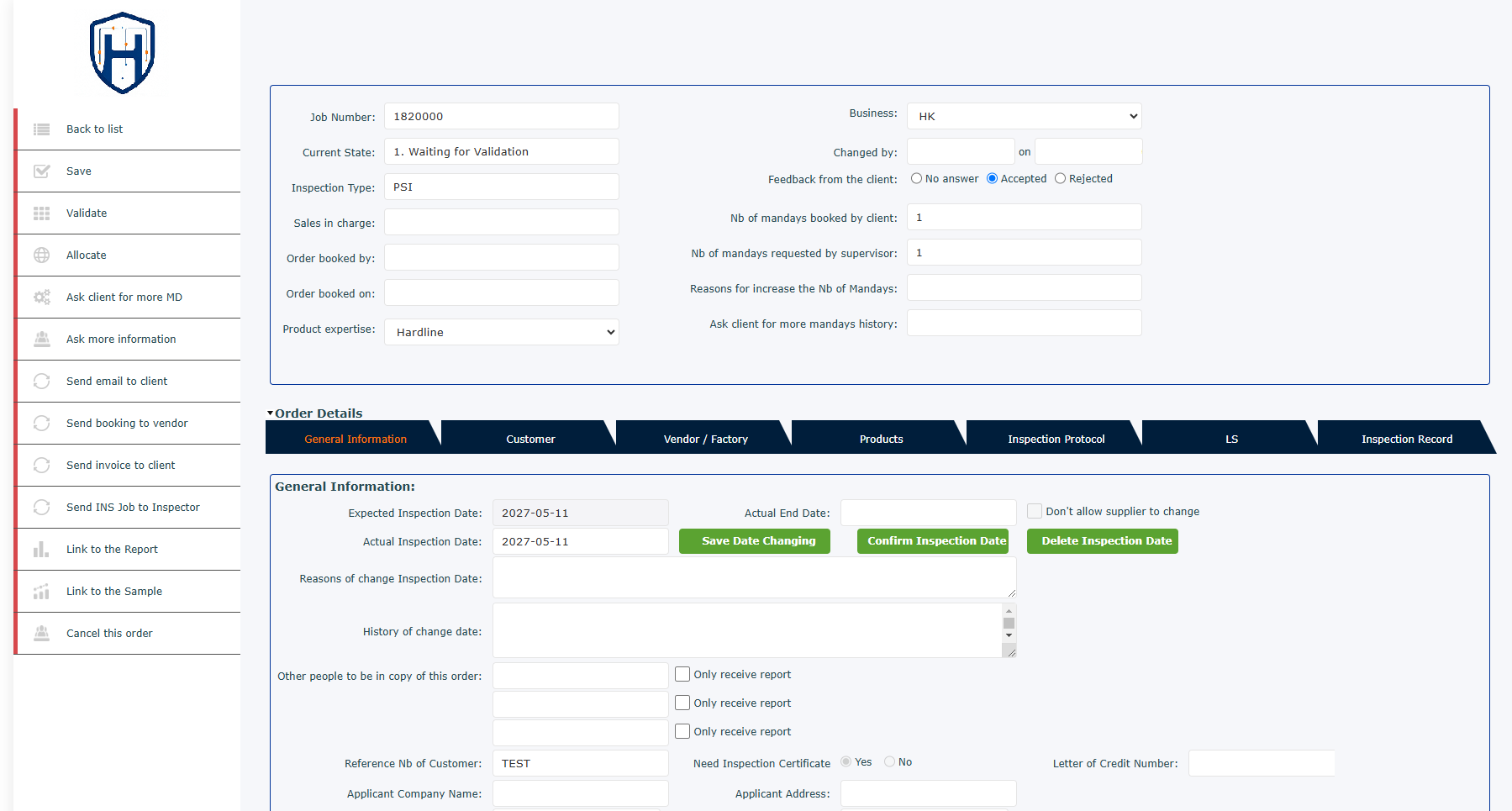Image resolution: width=1512 pixels, height=811 pixels.
Task: Click the refresh icon beside Send invoice to client
Action: coord(41,466)
